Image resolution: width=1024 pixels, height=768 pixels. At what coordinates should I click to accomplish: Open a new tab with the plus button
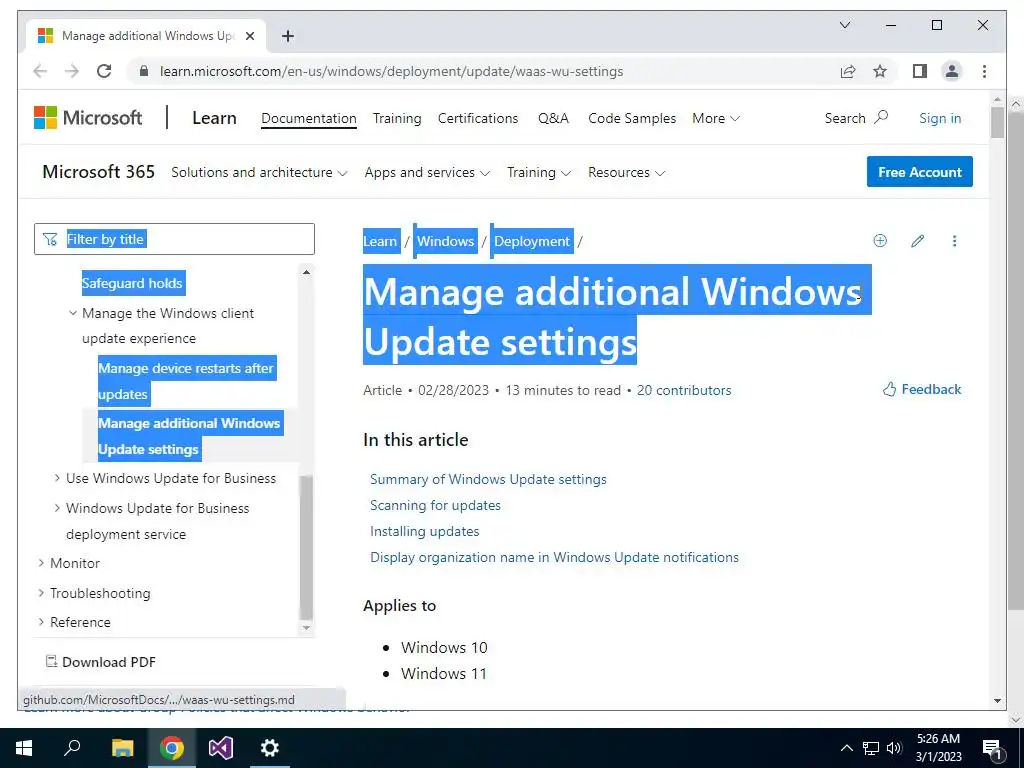(288, 36)
